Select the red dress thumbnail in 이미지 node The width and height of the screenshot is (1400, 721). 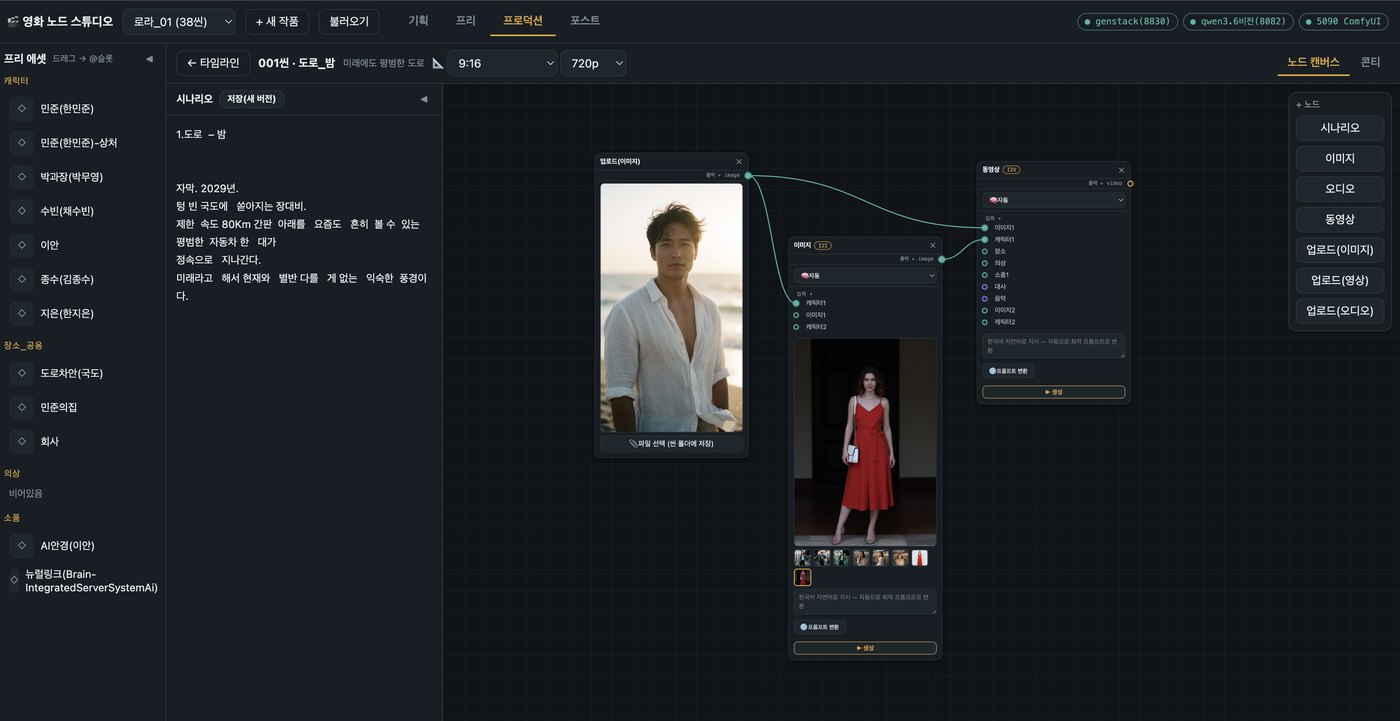[x=919, y=558]
